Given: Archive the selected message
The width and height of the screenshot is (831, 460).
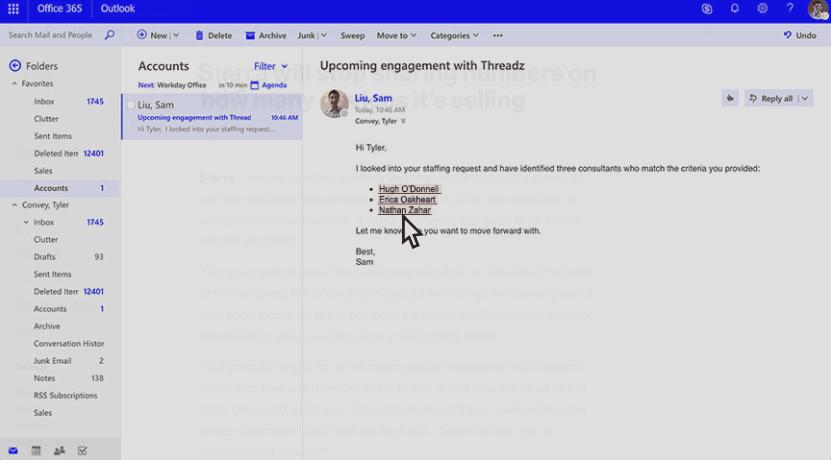Looking at the screenshot, I should tap(266, 36).
